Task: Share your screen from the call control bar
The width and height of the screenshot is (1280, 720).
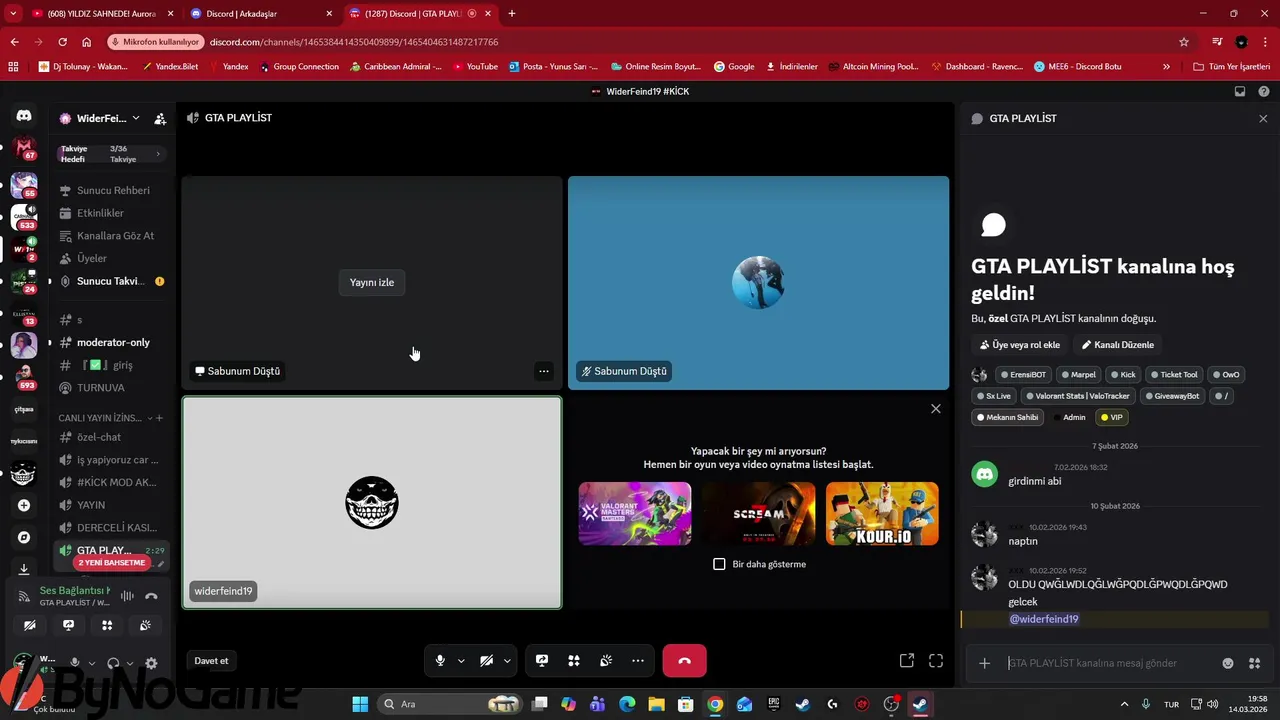Action: click(542, 661)
